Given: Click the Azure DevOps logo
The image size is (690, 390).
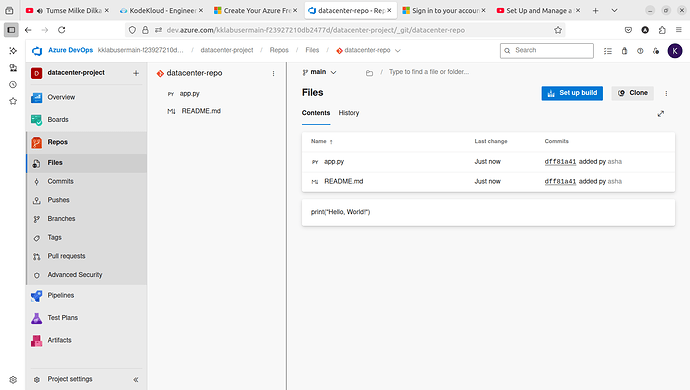Looking at the screenshot, I should [37, 51].
